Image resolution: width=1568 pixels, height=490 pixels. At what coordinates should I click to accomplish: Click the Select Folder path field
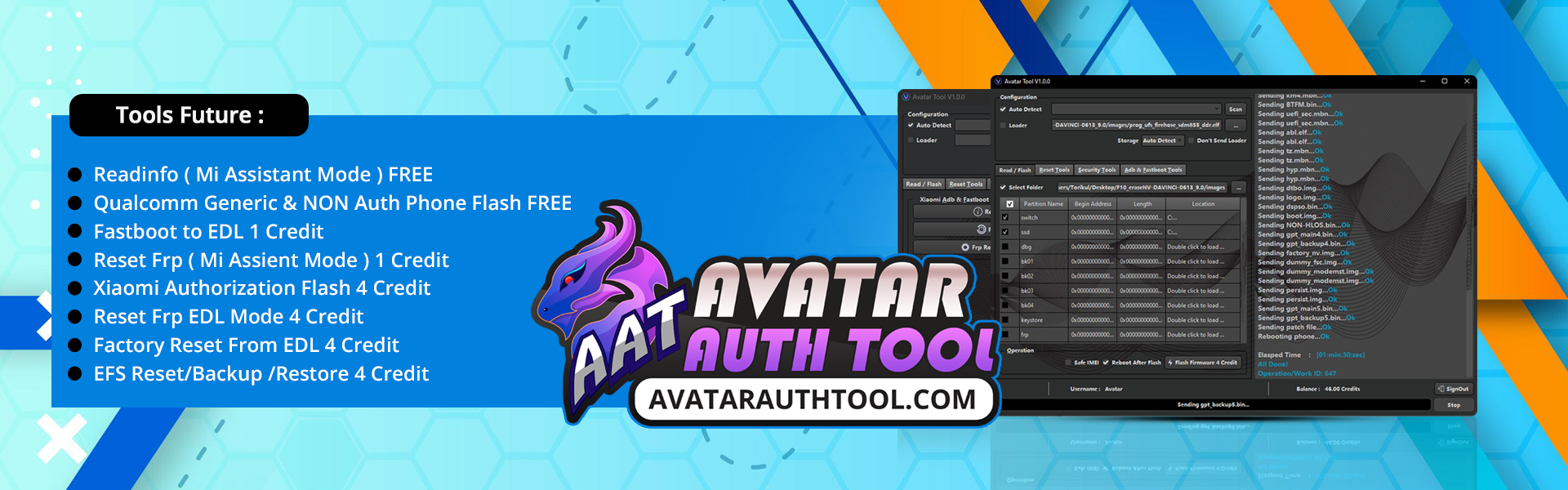tap(1142, 188)
